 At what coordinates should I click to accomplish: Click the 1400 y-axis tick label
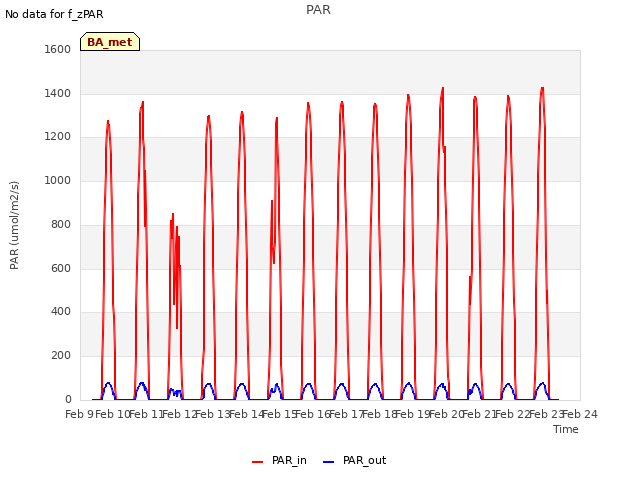tap(58, 93)
